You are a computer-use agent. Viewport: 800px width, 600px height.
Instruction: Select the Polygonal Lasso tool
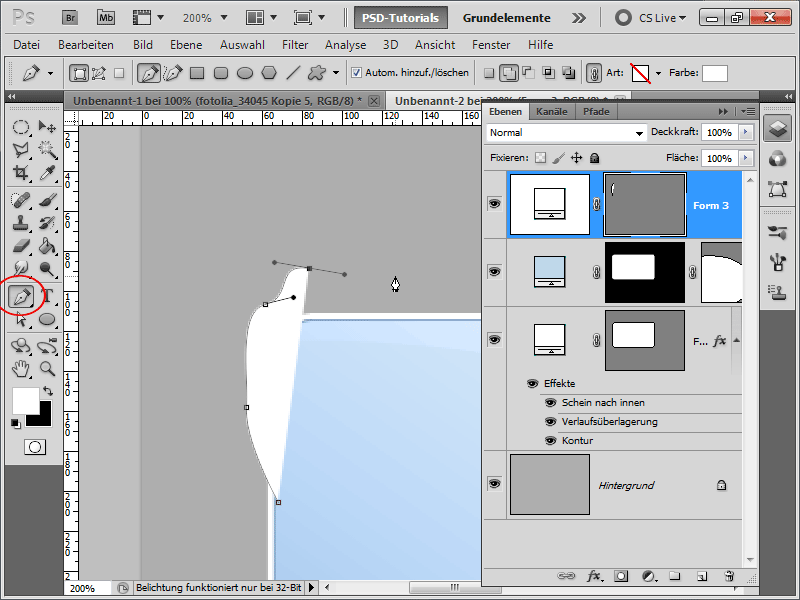[20, 149]
